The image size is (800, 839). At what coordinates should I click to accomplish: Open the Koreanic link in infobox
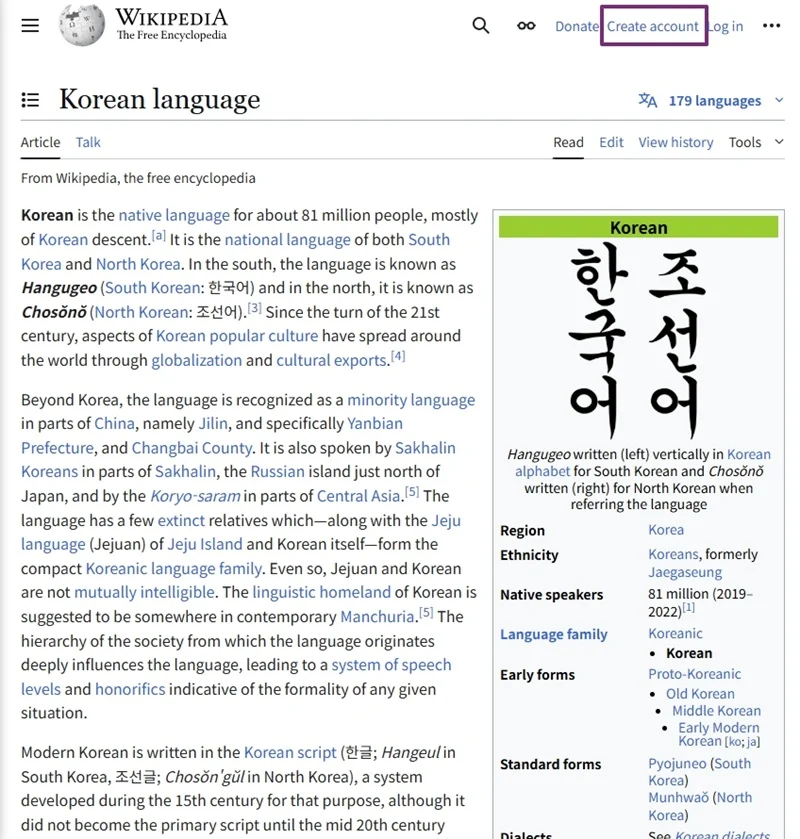pyautogui.click(x=675, y=634)
